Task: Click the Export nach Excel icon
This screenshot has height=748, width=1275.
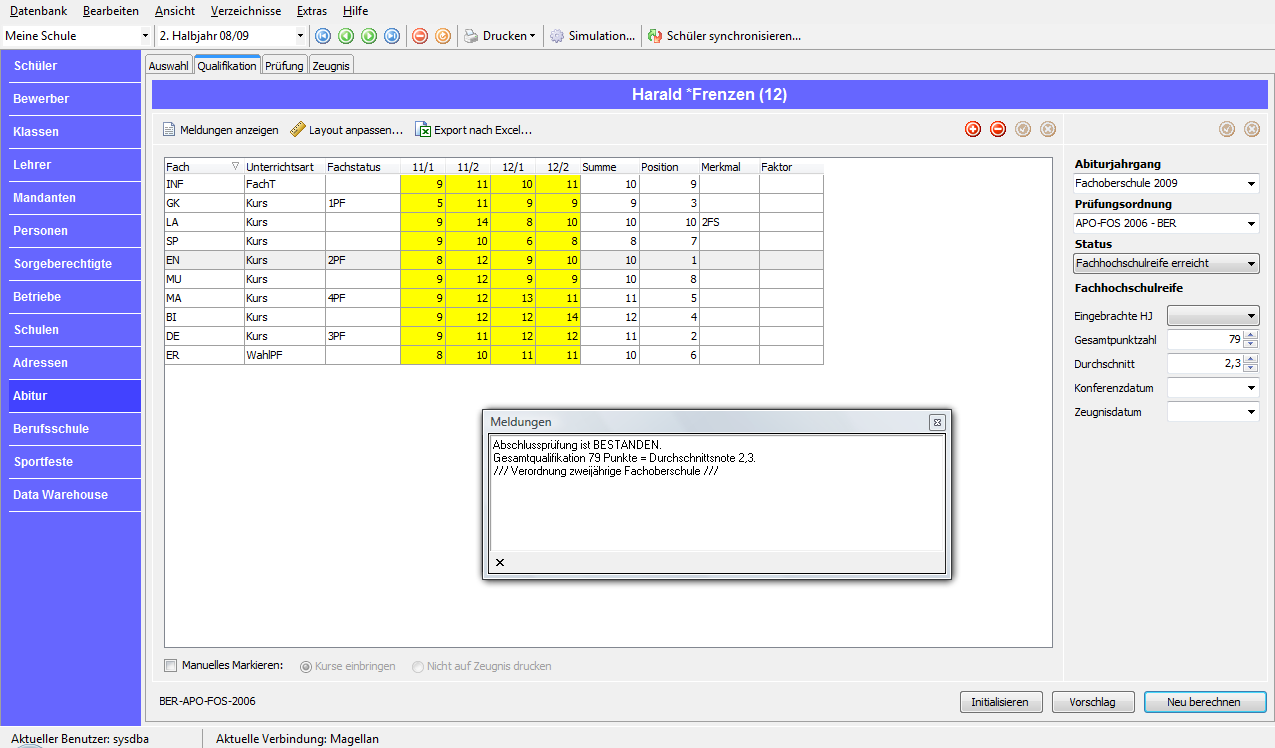Action: 423,130
